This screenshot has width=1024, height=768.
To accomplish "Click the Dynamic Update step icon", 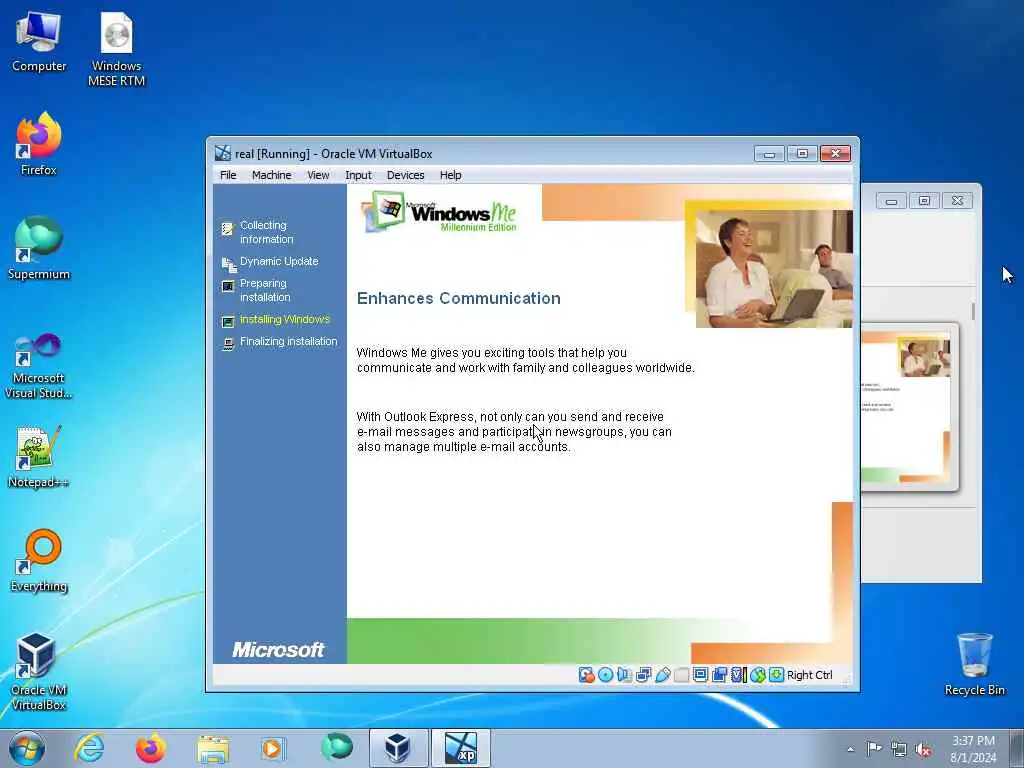I will (x=229, y=264).
